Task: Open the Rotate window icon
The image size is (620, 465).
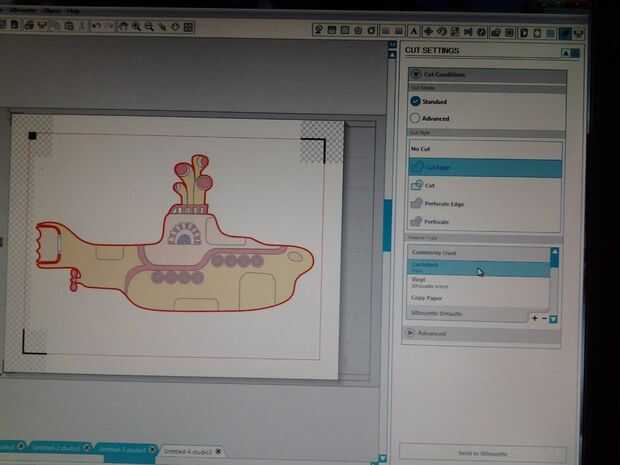Action: click(x=441, y=31)
